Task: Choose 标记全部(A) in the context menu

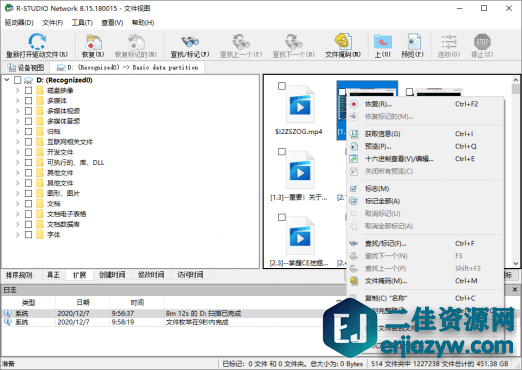Action: [425, 201]
